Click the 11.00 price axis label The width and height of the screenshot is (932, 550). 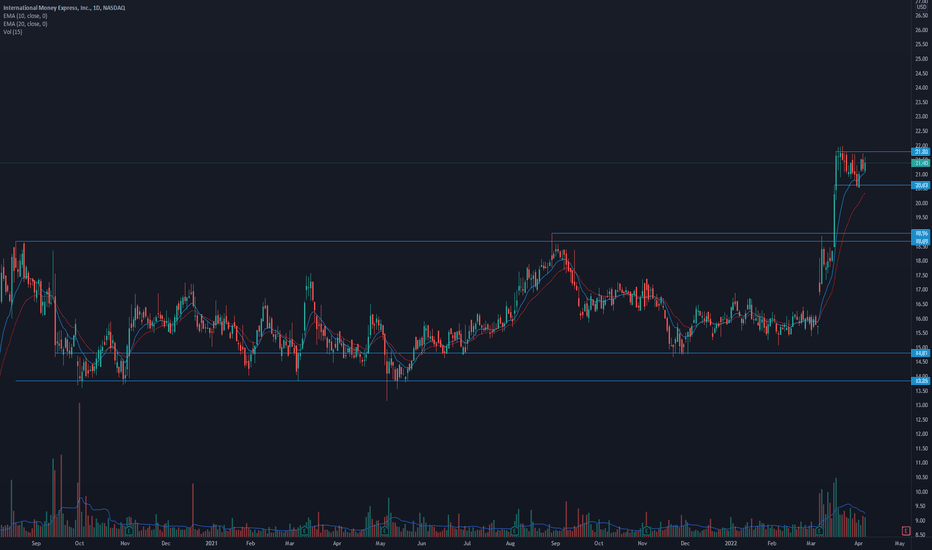coord(921,463)
